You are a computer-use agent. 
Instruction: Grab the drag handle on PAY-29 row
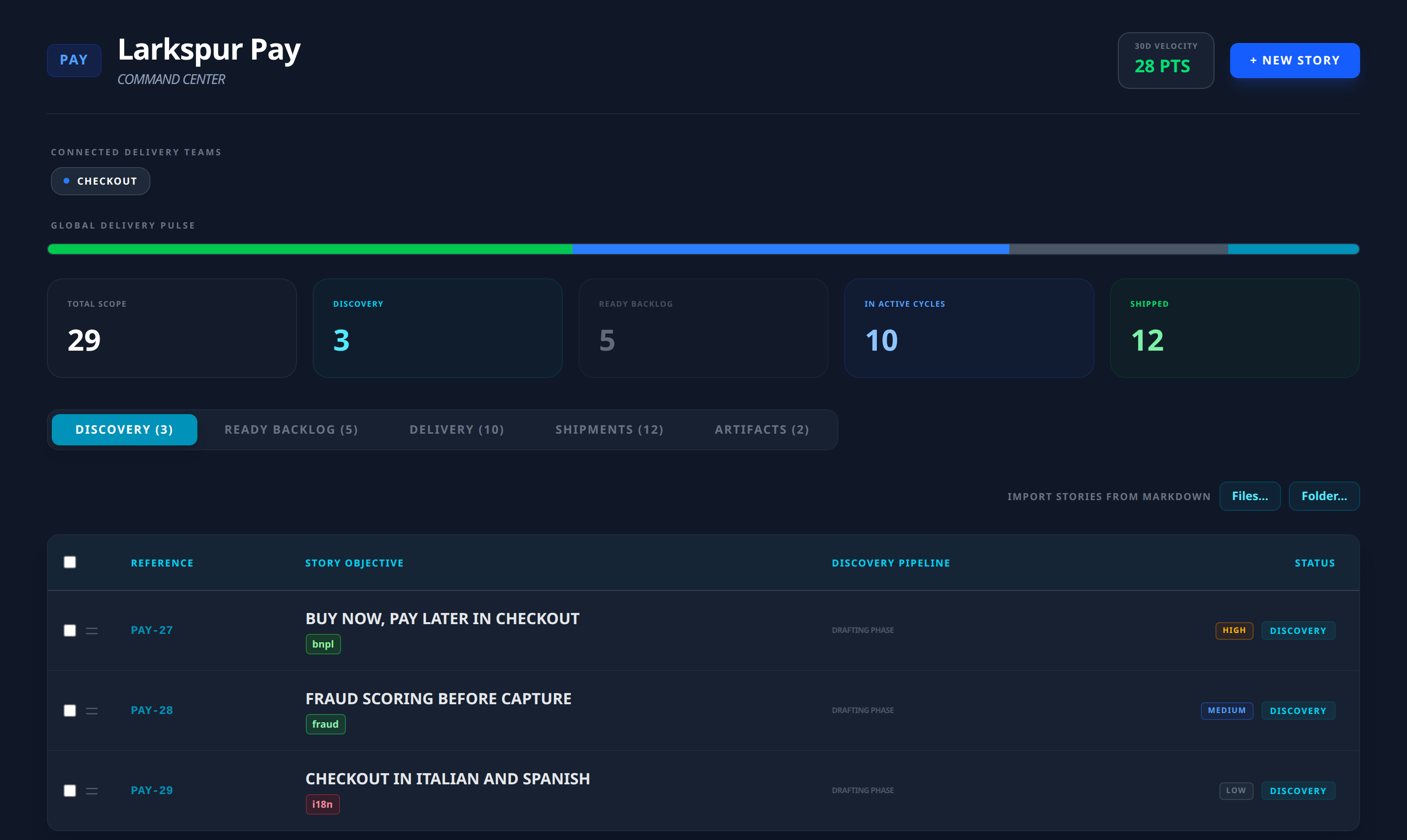pos(92,791)
